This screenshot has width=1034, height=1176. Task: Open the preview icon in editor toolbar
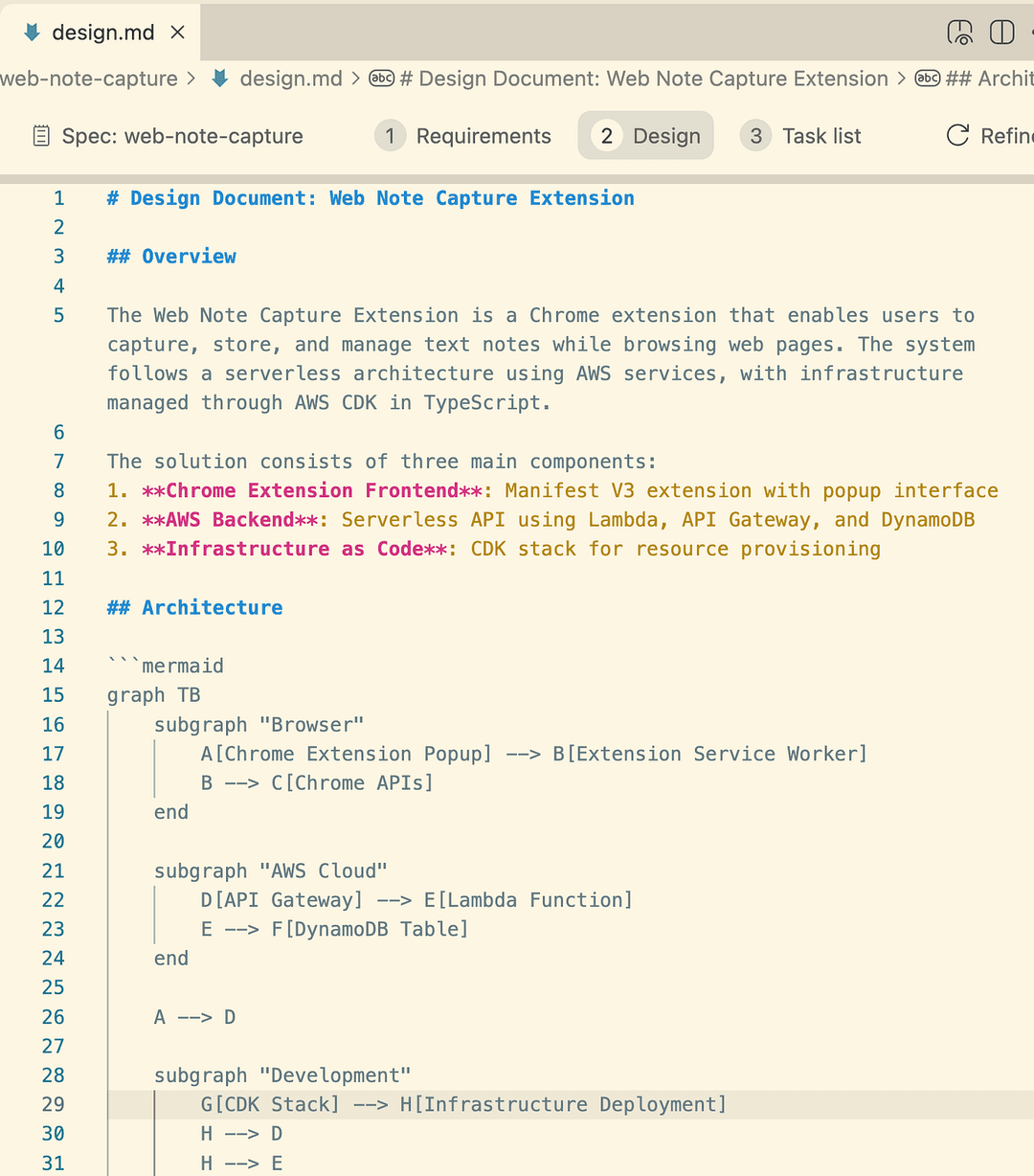[959, 33]
